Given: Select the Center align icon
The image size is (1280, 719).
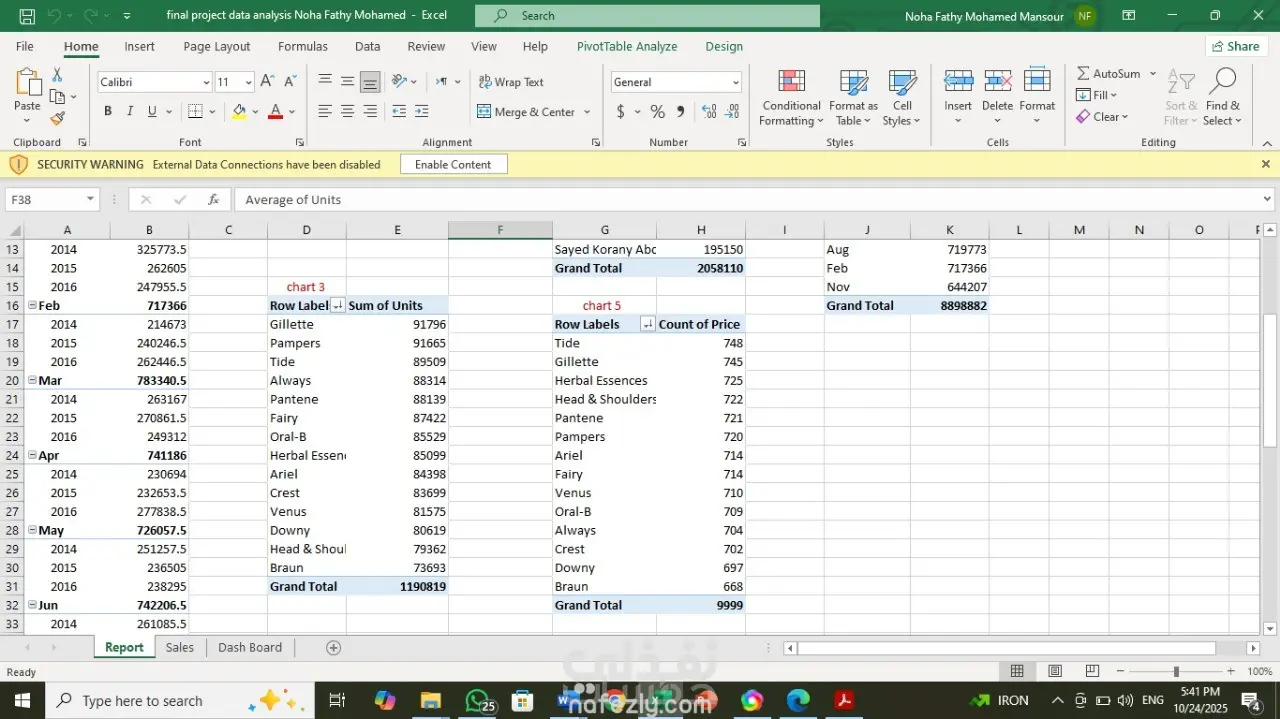Looking at the screenshot, I should coord(347,112).
